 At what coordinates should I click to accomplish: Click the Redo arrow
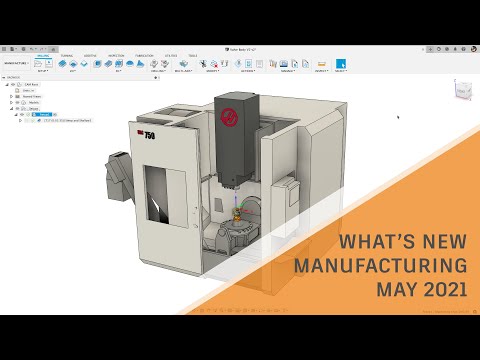(42, 49)
